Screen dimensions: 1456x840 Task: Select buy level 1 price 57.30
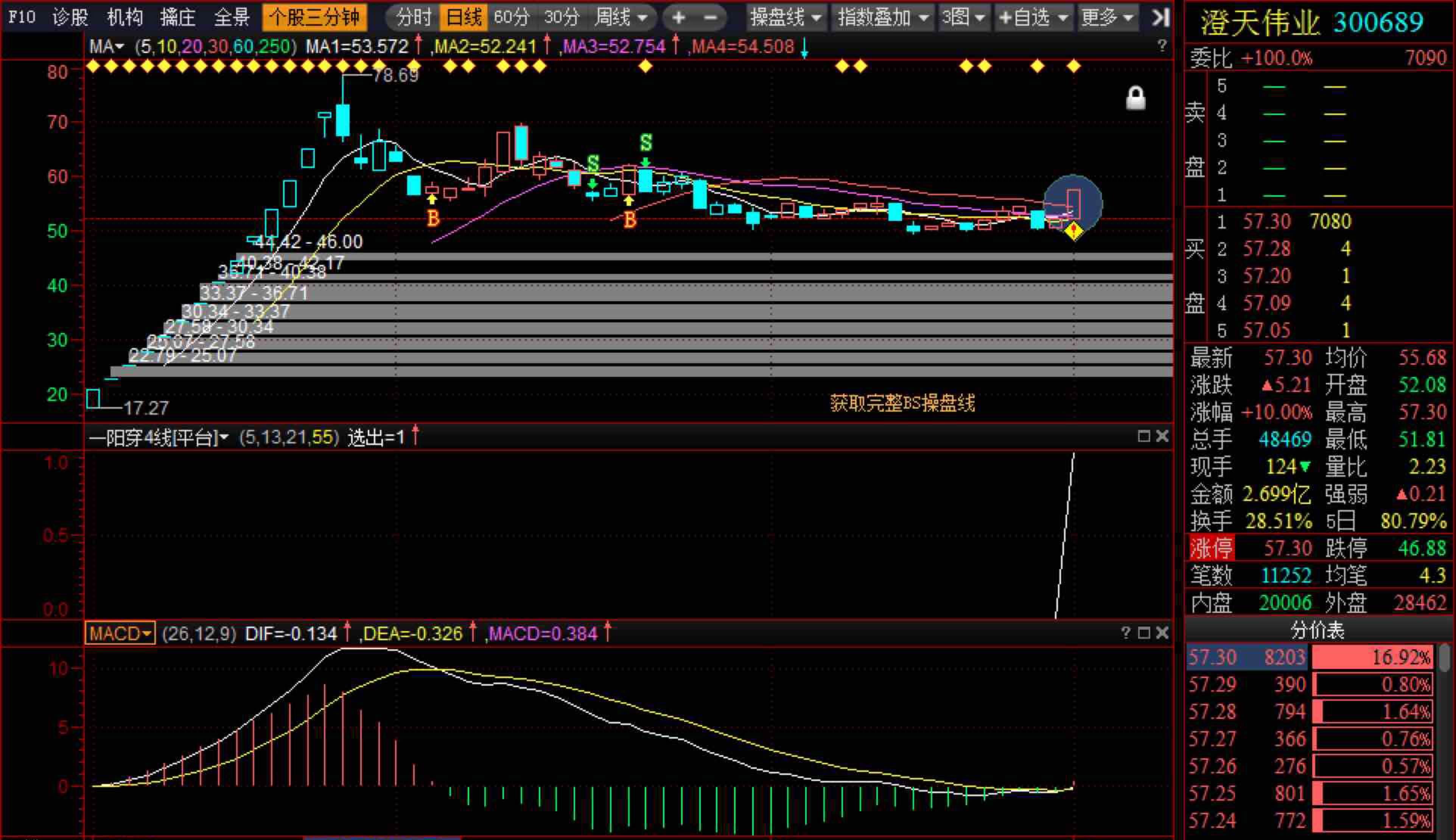tap(1266, 221)
